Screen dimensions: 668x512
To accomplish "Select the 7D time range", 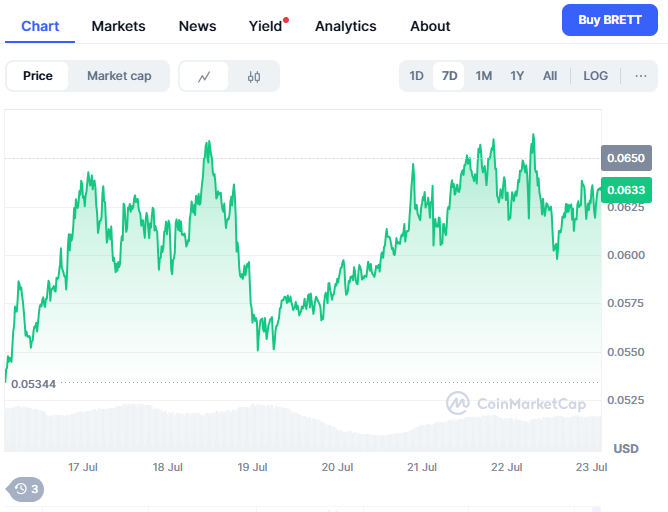I will (449, 75).
